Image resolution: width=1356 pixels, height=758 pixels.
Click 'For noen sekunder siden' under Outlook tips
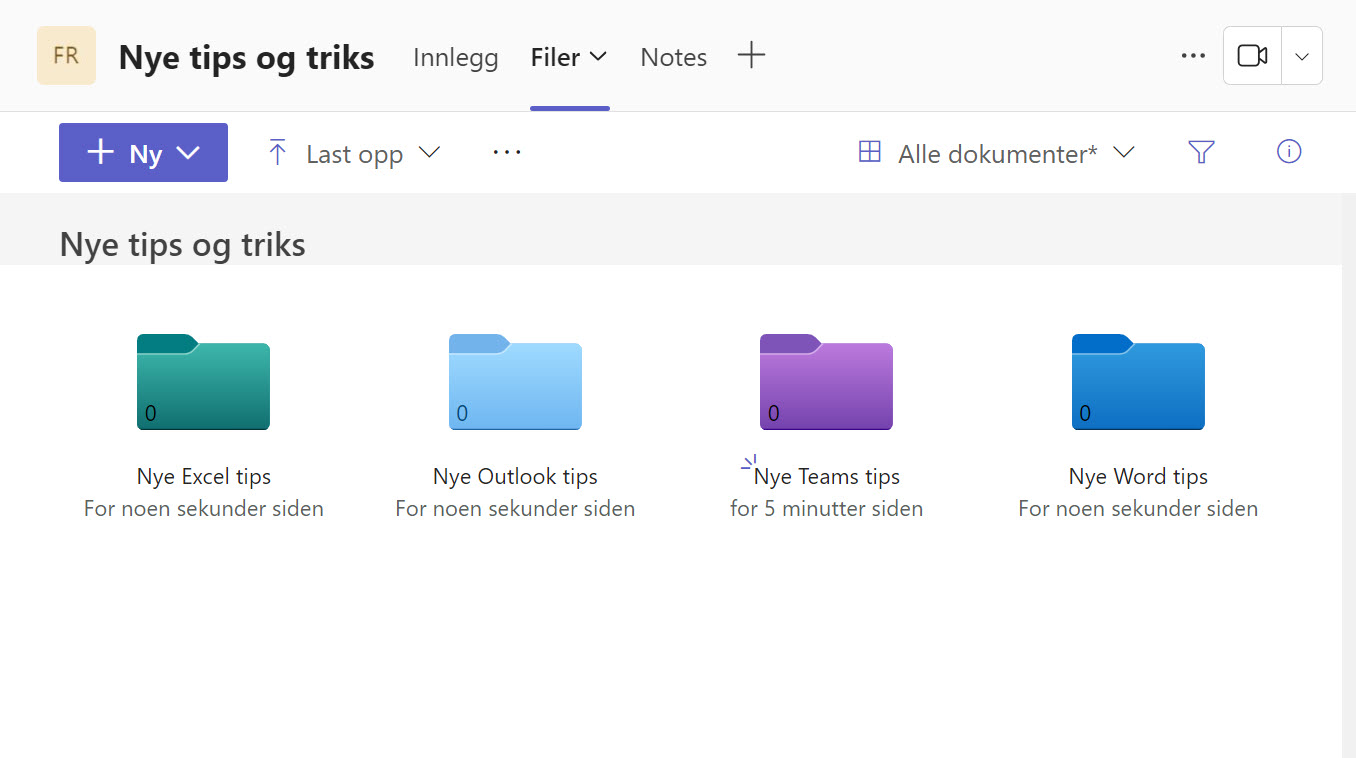point(515,509)
